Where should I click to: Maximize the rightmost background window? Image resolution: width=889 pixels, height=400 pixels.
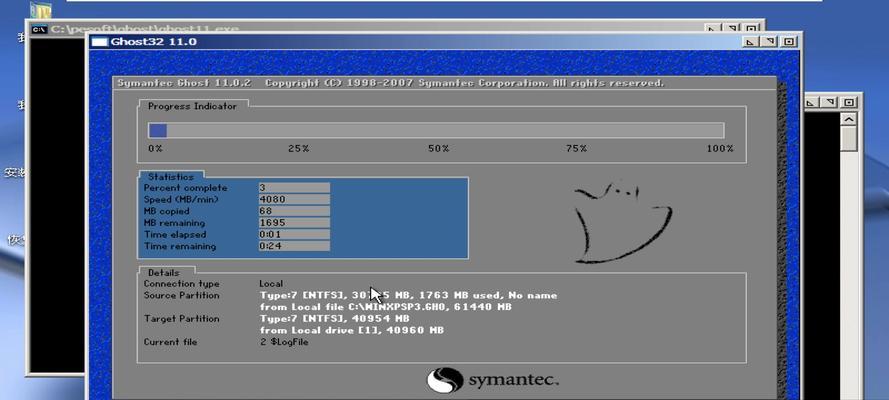click(x=829, y=103)
